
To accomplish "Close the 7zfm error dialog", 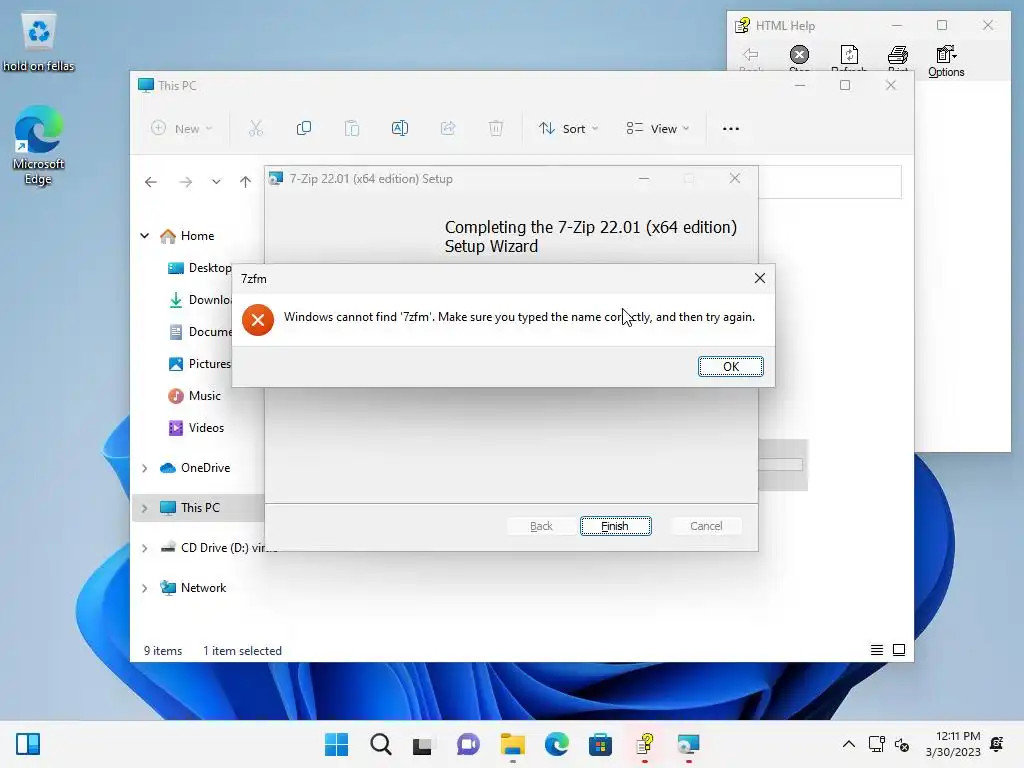I will pyautogui.click(x=760, y=278).
